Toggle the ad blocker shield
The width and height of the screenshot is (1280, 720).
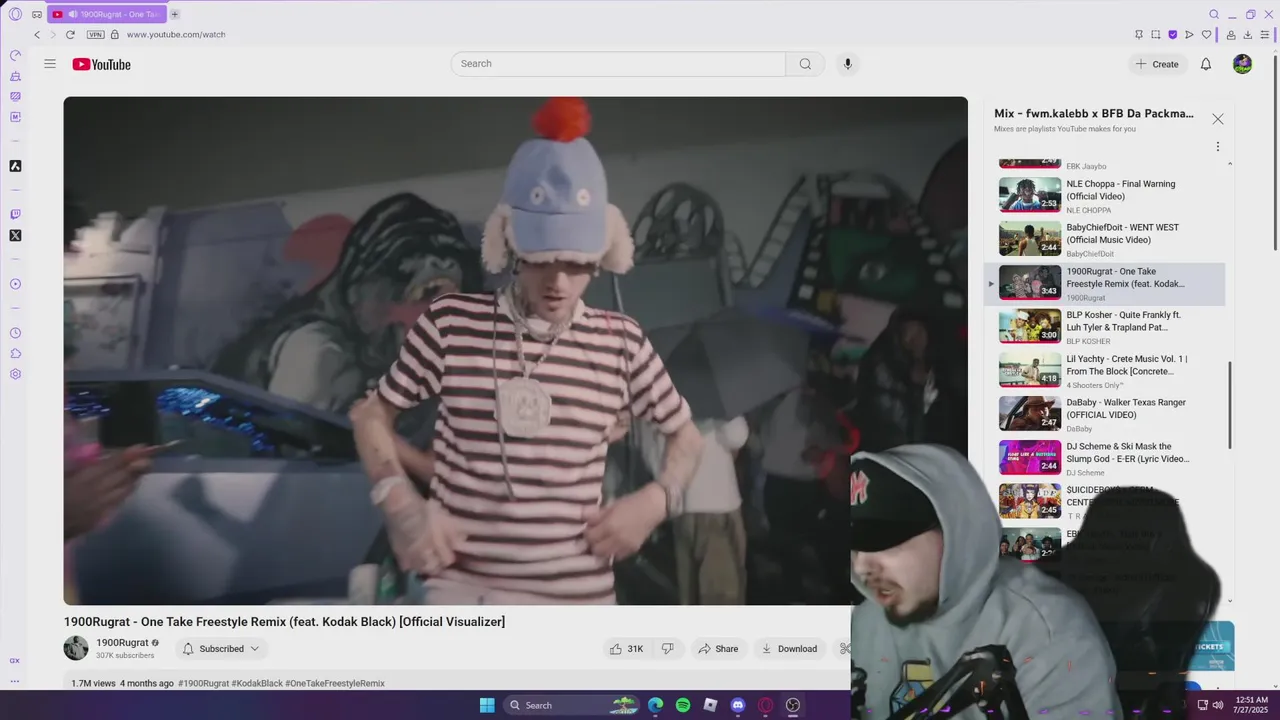tap(1172, 34)
